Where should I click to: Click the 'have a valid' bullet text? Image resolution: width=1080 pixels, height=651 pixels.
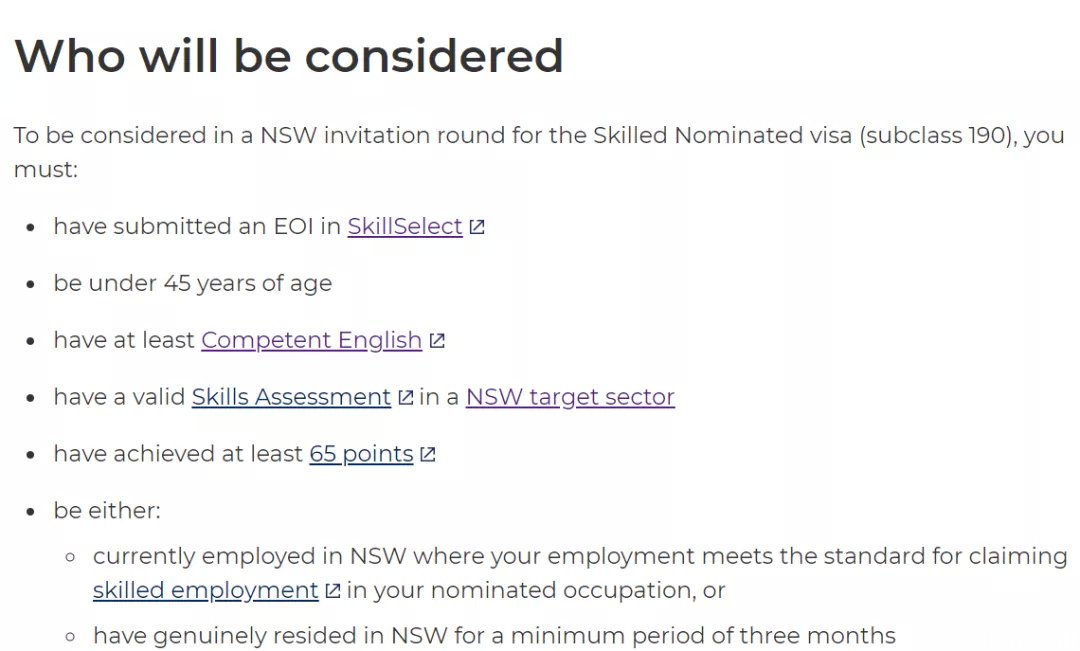(x=119, y=397)
